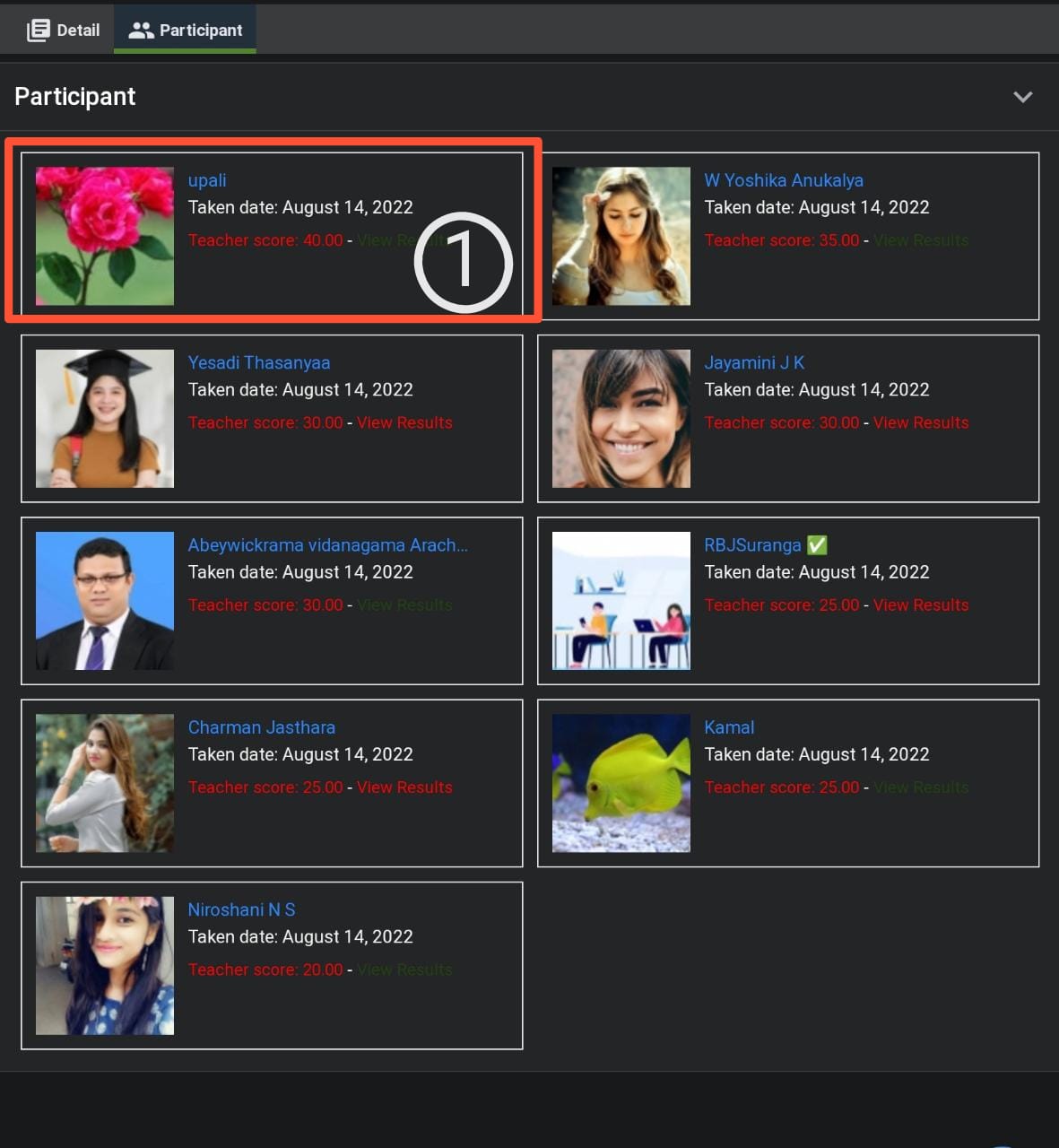Image resolution: width=1059 pixels, height=1148 pixels.
Task: Open W Yoshika Anukalya's profile link
Action: 783,180
